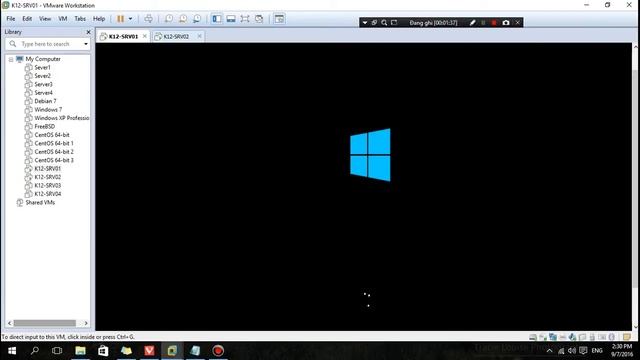
Task: Select K12-SRV02 in the library tree
Action: [x=47, y=177]
